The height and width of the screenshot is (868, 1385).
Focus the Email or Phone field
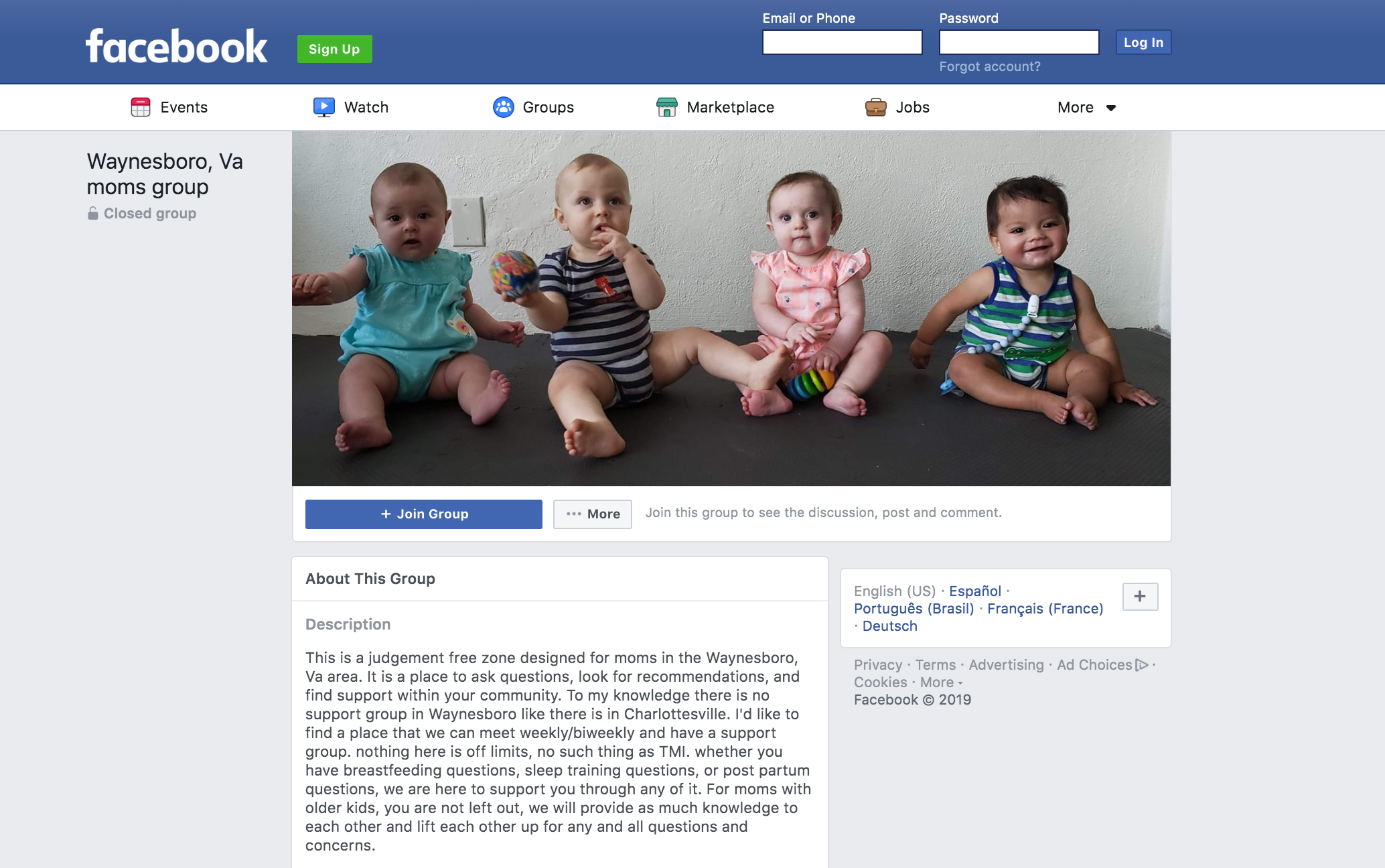pos(842,42)
